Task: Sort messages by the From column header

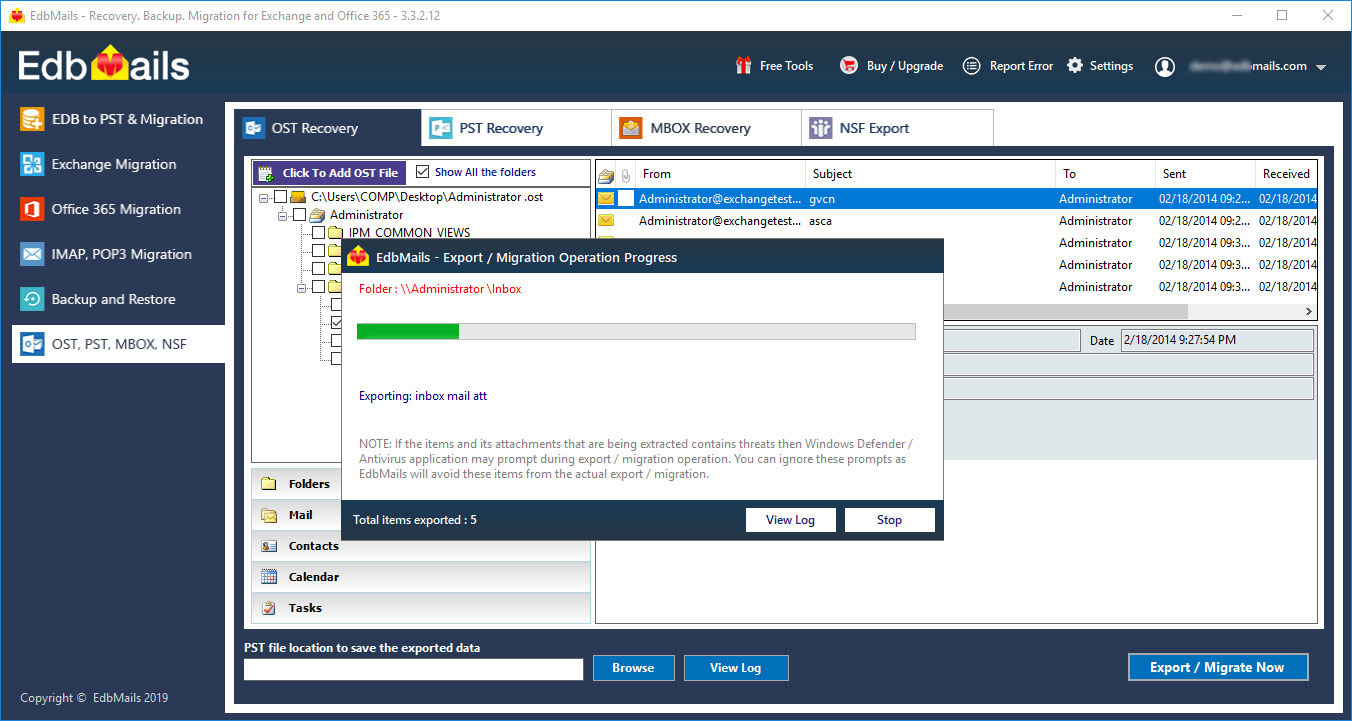Action: 719,174
